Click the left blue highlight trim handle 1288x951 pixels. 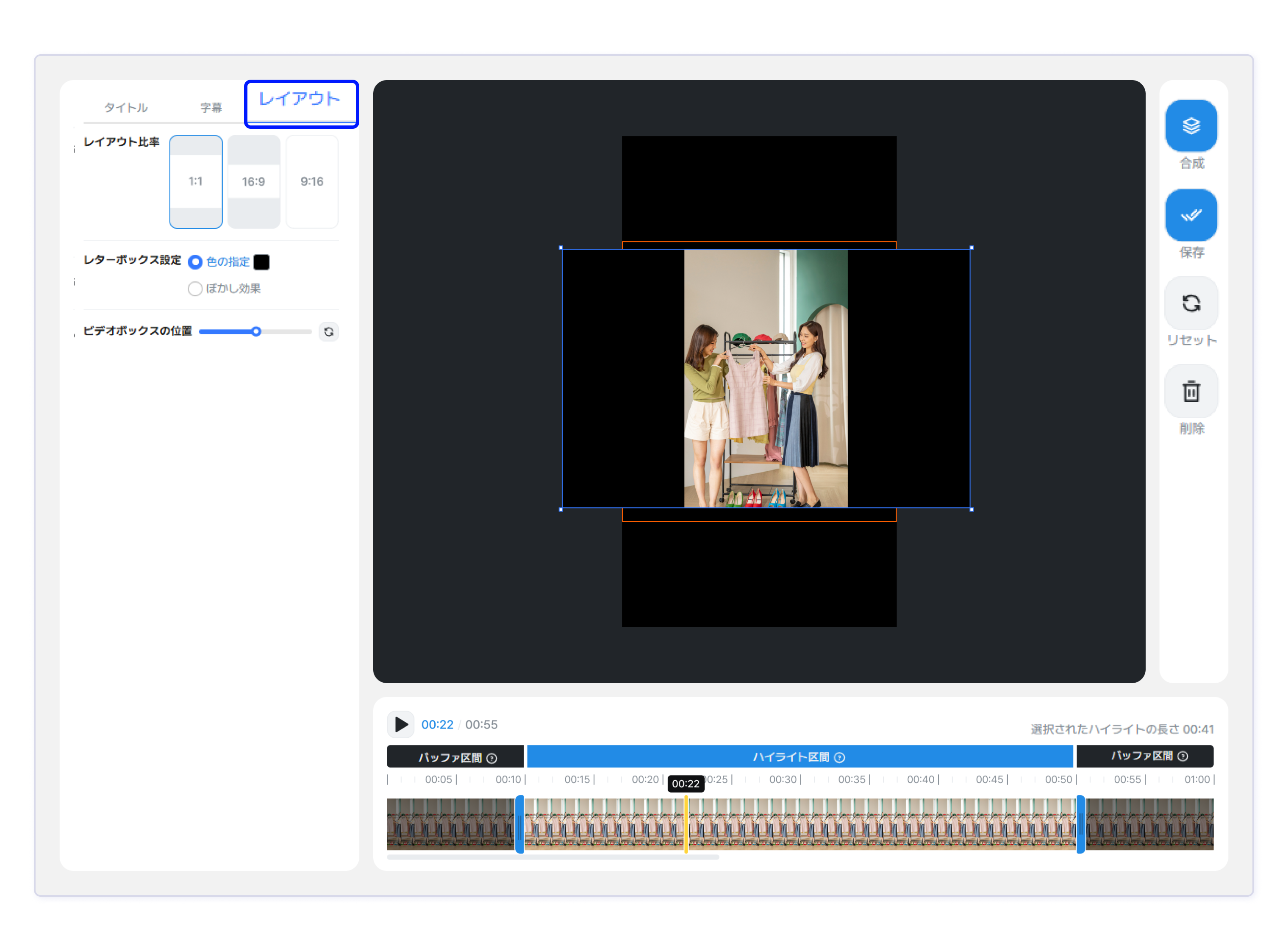(519, 824)
